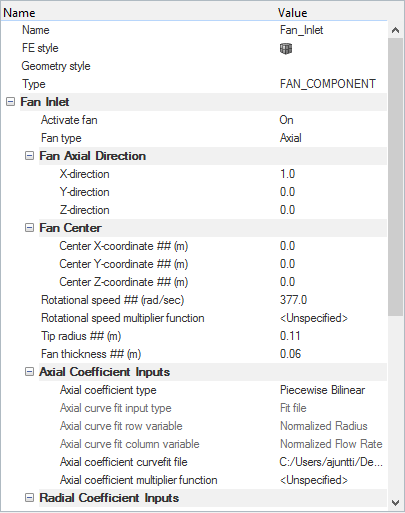Edit the Rotational speed value 377.0
Viewport: 405px width, 513px height.
[333, 300]
